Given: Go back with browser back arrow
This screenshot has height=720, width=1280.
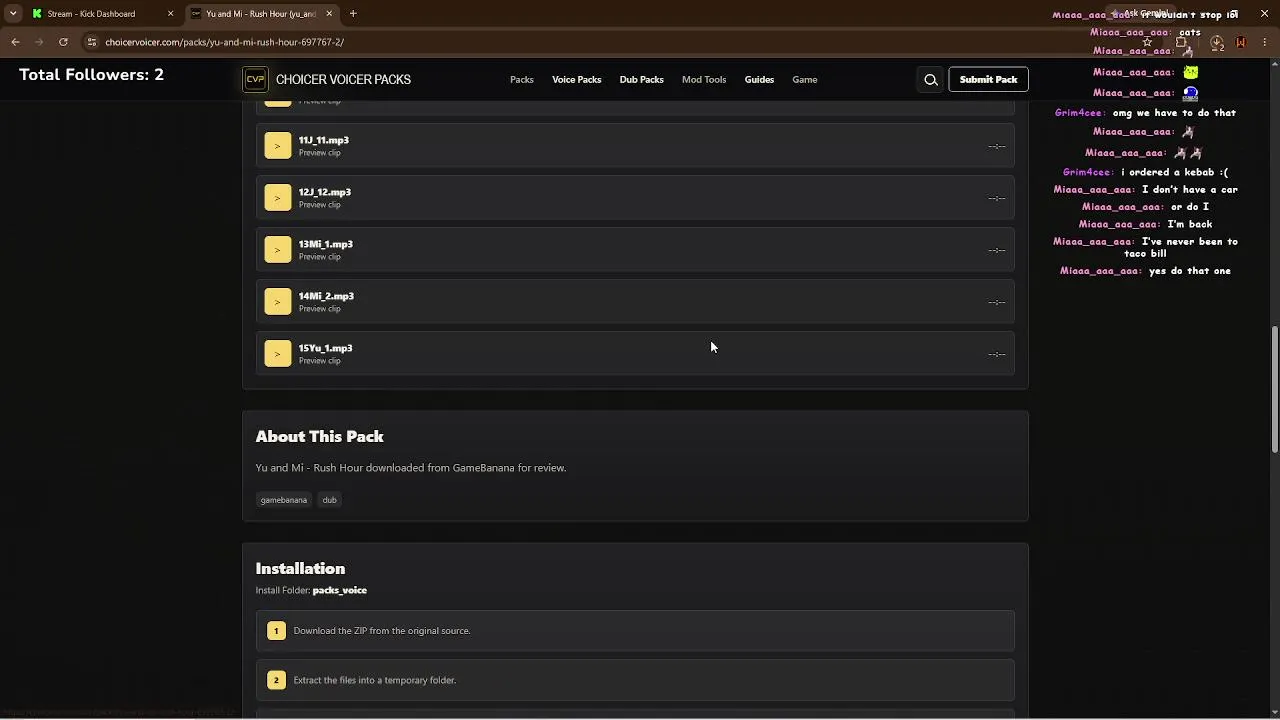Looking at the screenshot, I should click(x=15, y=42).
